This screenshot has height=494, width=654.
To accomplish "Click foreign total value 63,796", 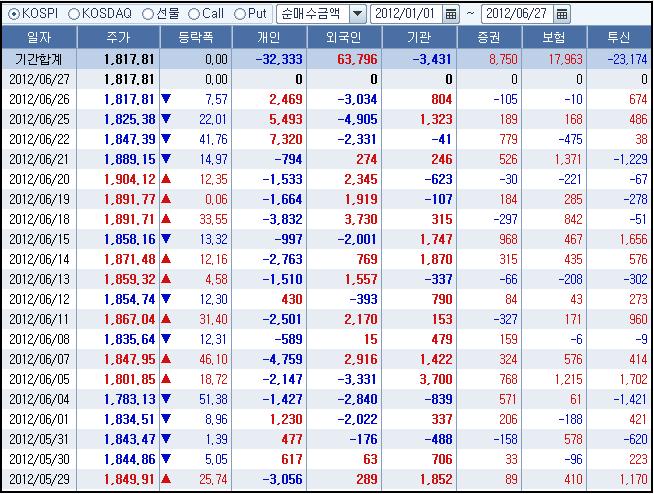I will pyautogui.click(x=357, y=59).
